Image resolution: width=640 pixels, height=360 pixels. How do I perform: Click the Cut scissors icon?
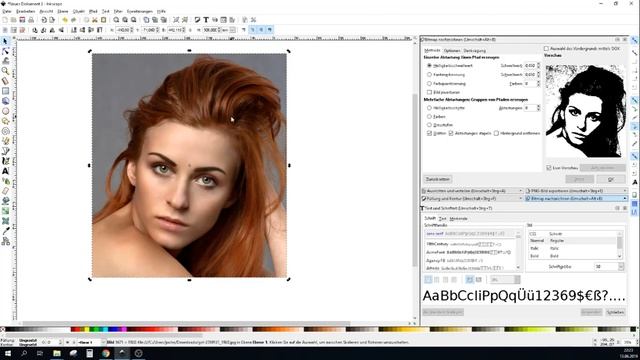point(95,20)
